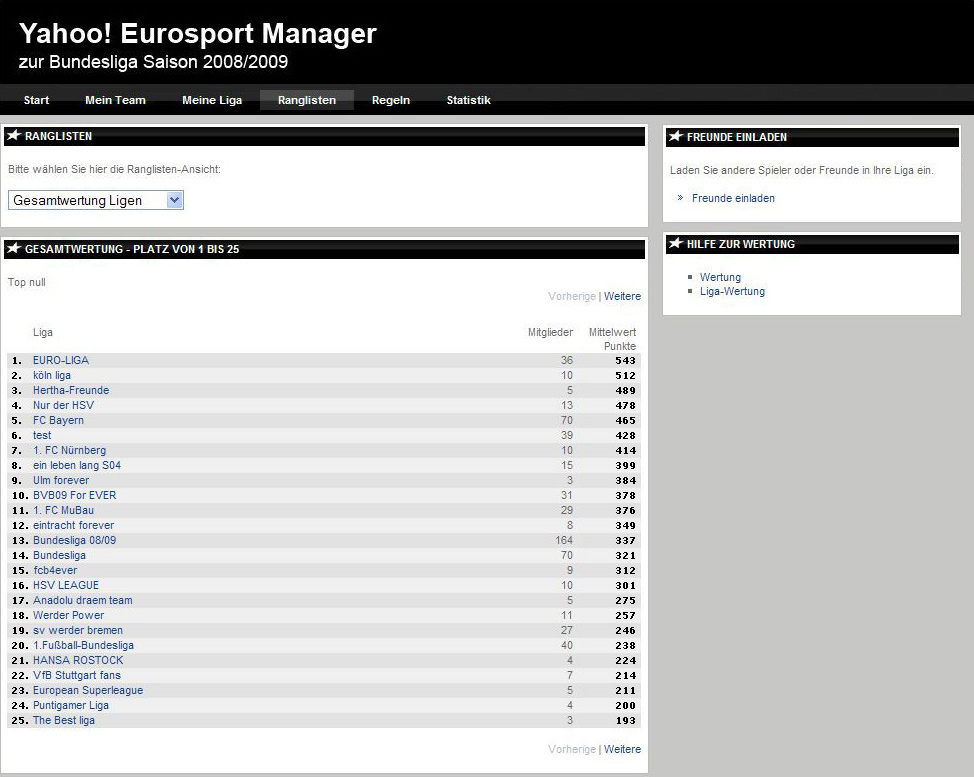The image size is (974, 777).
Task: Click the star icon beside Hilfe zur Wertung heading
Action: [676, 243]
